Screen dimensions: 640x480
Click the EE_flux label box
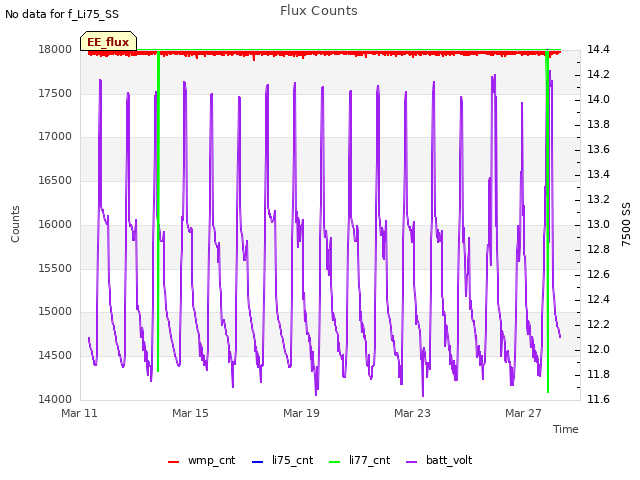point(108,41)
